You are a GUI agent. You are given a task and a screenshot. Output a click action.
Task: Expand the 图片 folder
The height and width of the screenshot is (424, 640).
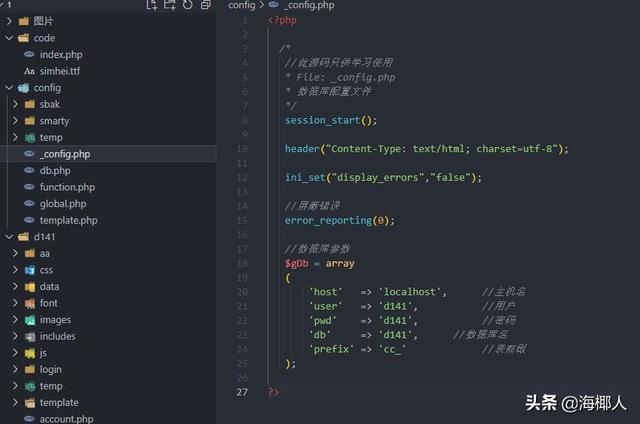(10, 21)
